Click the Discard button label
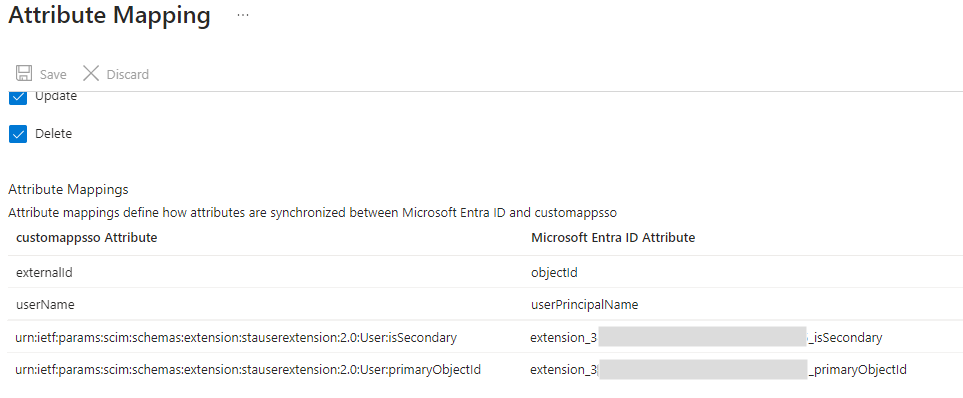Viewport: 963px width, 398px height. 128,74
